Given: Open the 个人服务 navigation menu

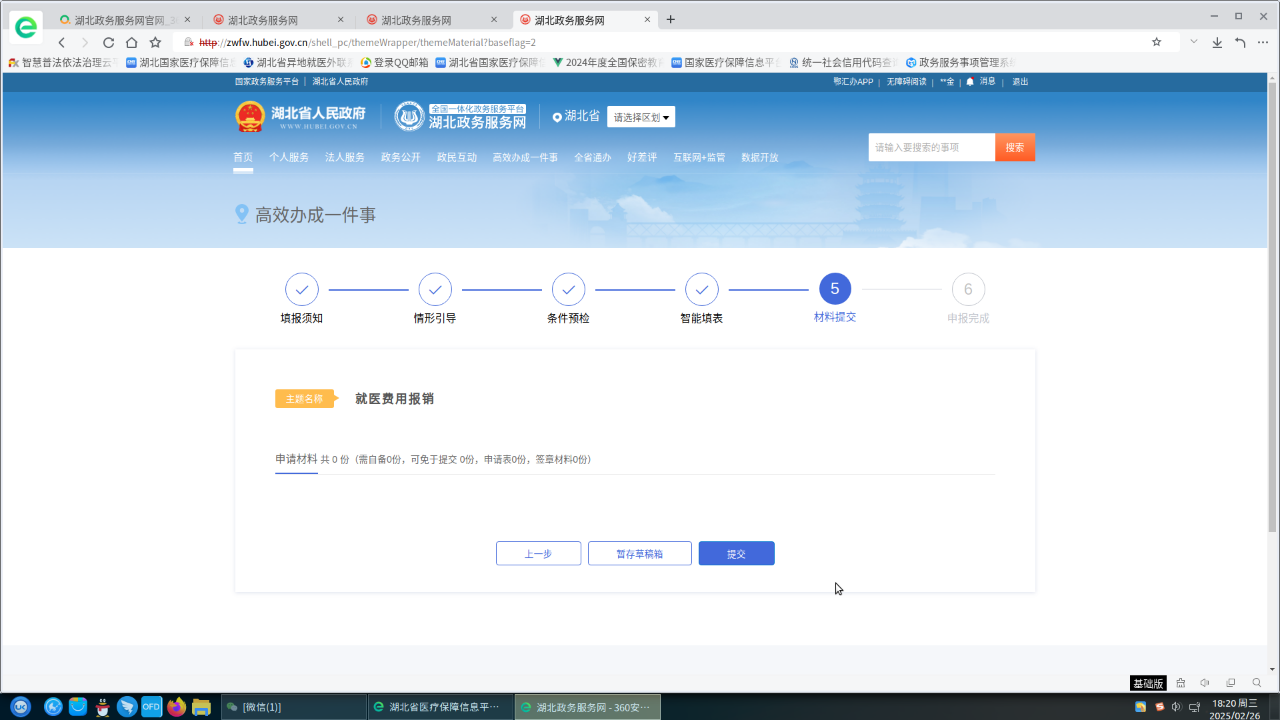Looking at the screenshot, I should 289,157.
